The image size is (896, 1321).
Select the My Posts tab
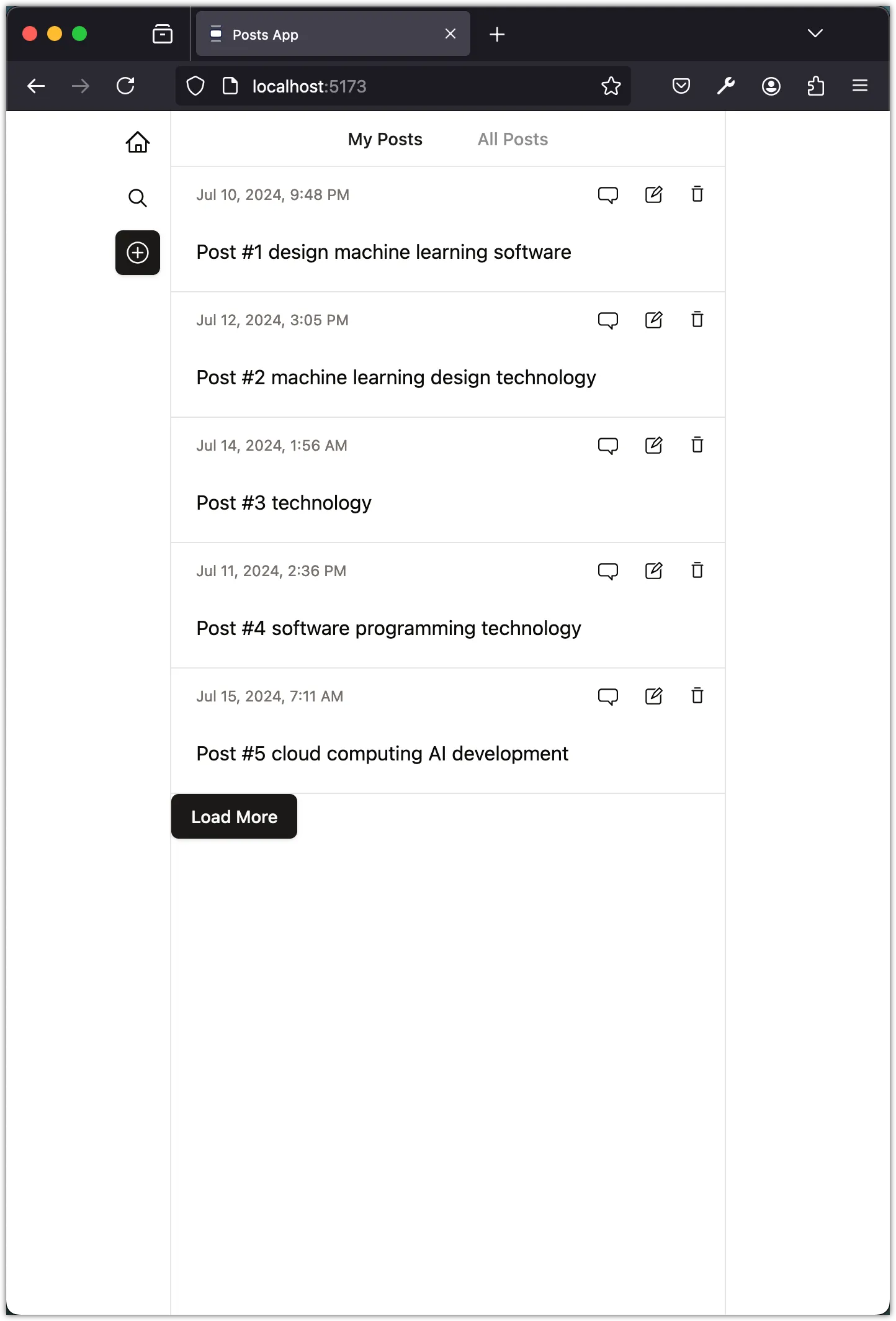385,139
